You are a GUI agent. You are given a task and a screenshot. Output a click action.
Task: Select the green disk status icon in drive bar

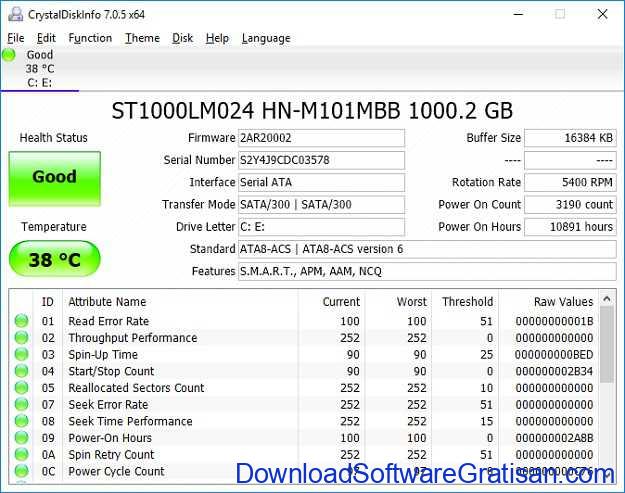pyautogui.click(x=9, y=55)
